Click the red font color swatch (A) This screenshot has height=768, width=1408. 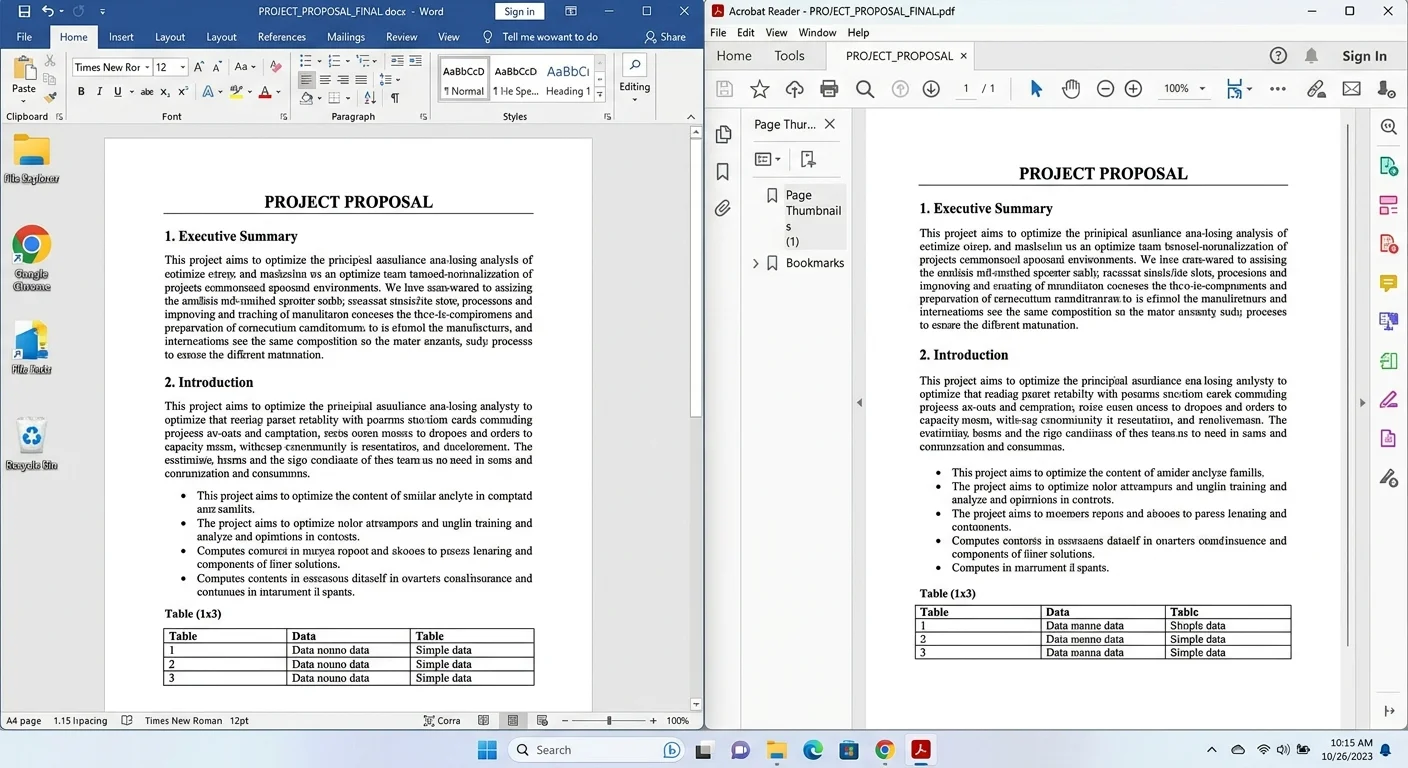[x=265, y=92]
